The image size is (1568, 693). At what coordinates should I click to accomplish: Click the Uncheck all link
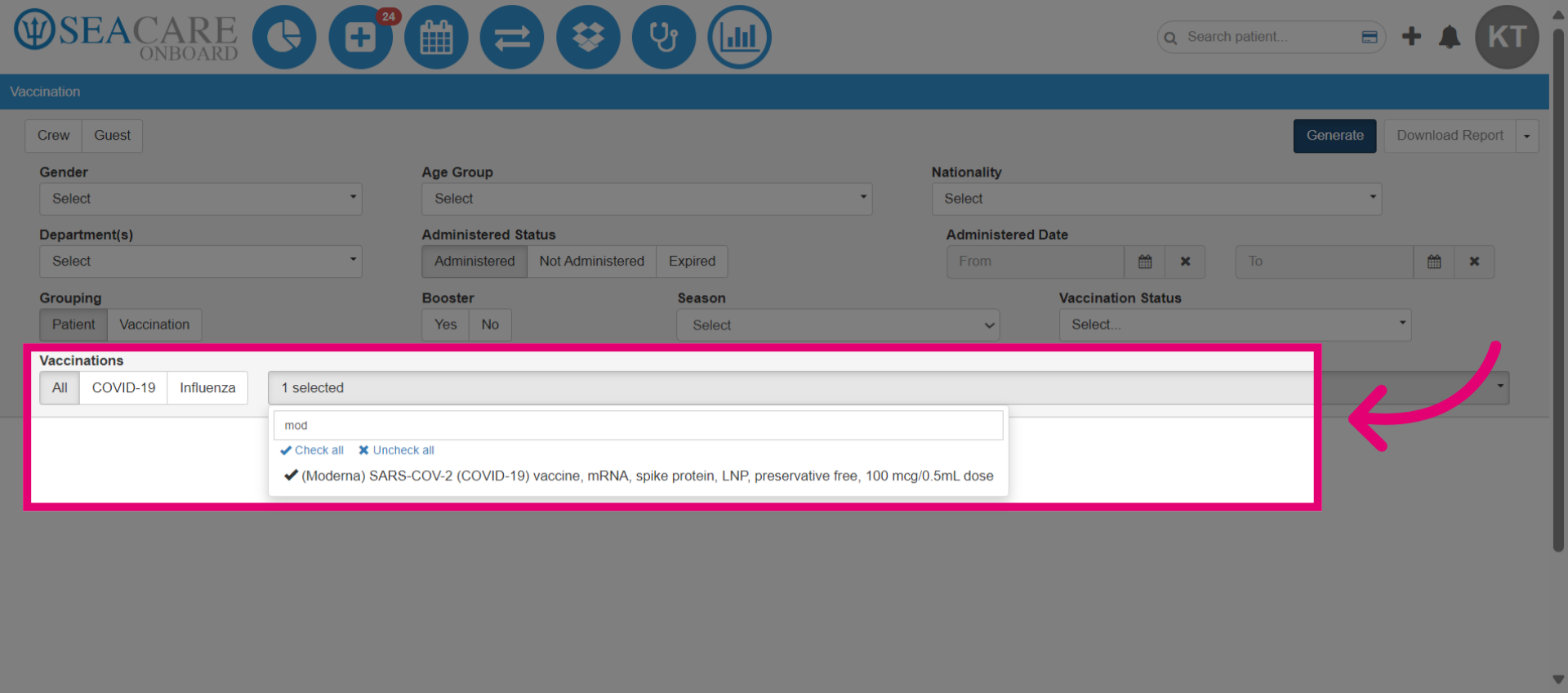396,450
